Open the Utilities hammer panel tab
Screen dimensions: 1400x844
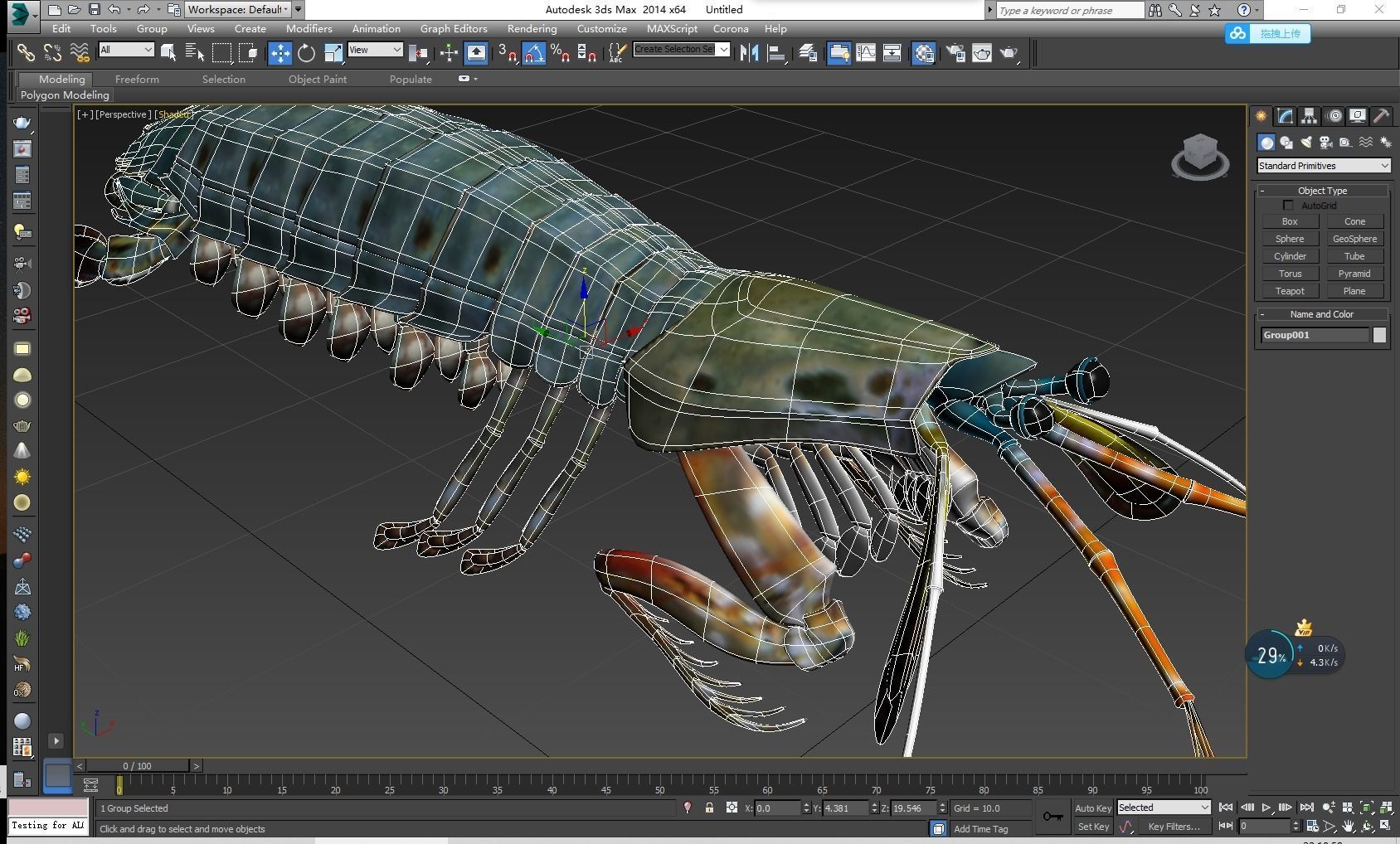[x=1381, y=116]
